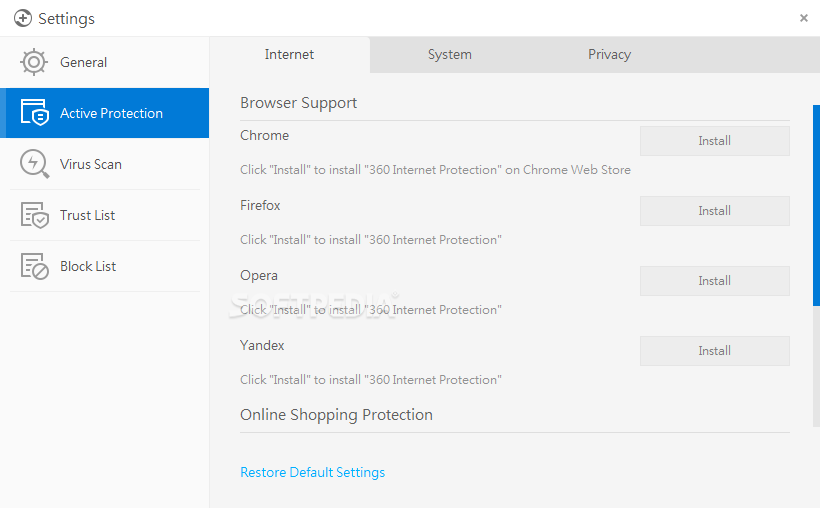Close the Settings window

tap(804, 18)
